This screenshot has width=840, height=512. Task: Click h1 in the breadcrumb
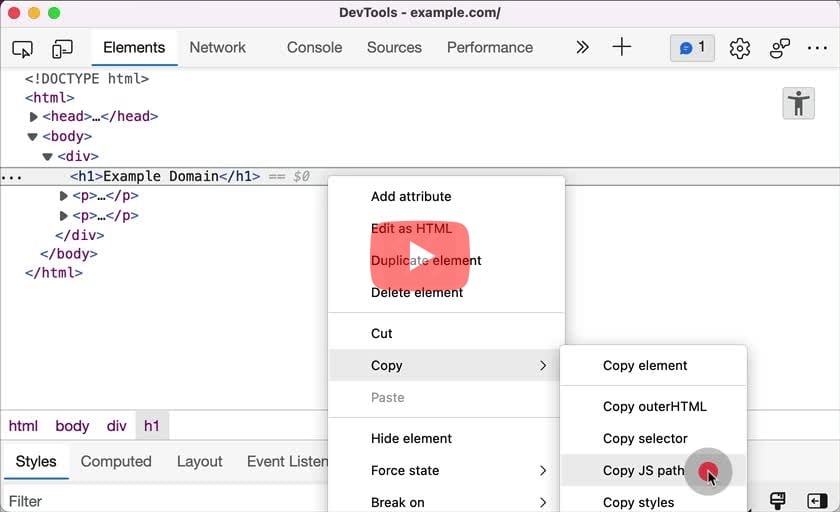click(x=152, y=426)
